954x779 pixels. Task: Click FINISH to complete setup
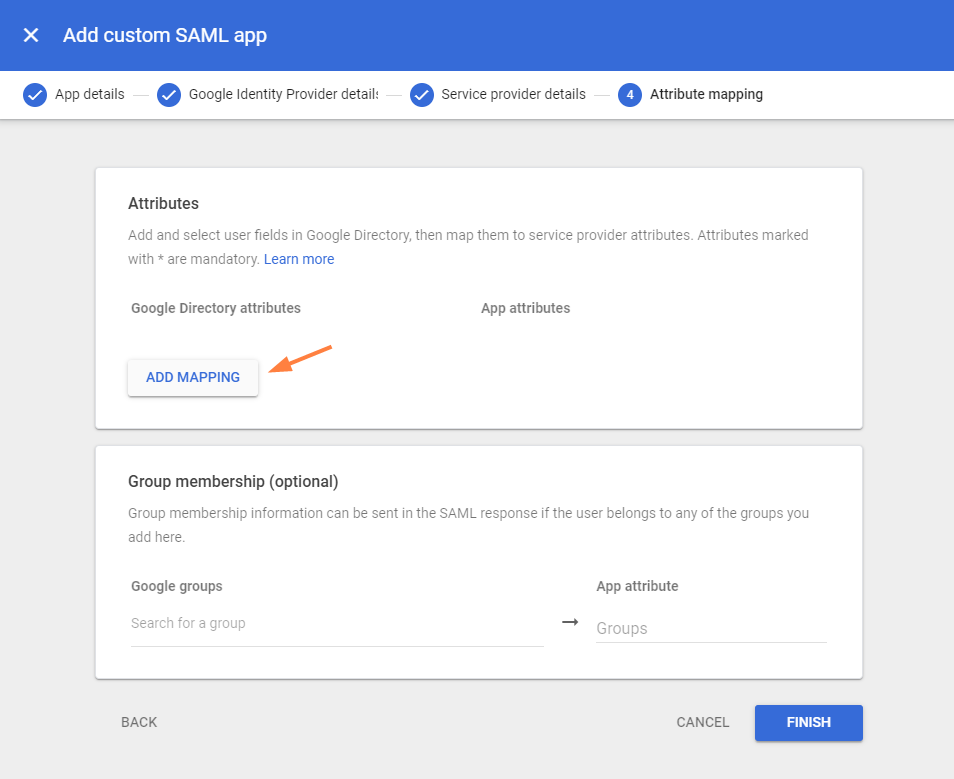pos(808,722)
